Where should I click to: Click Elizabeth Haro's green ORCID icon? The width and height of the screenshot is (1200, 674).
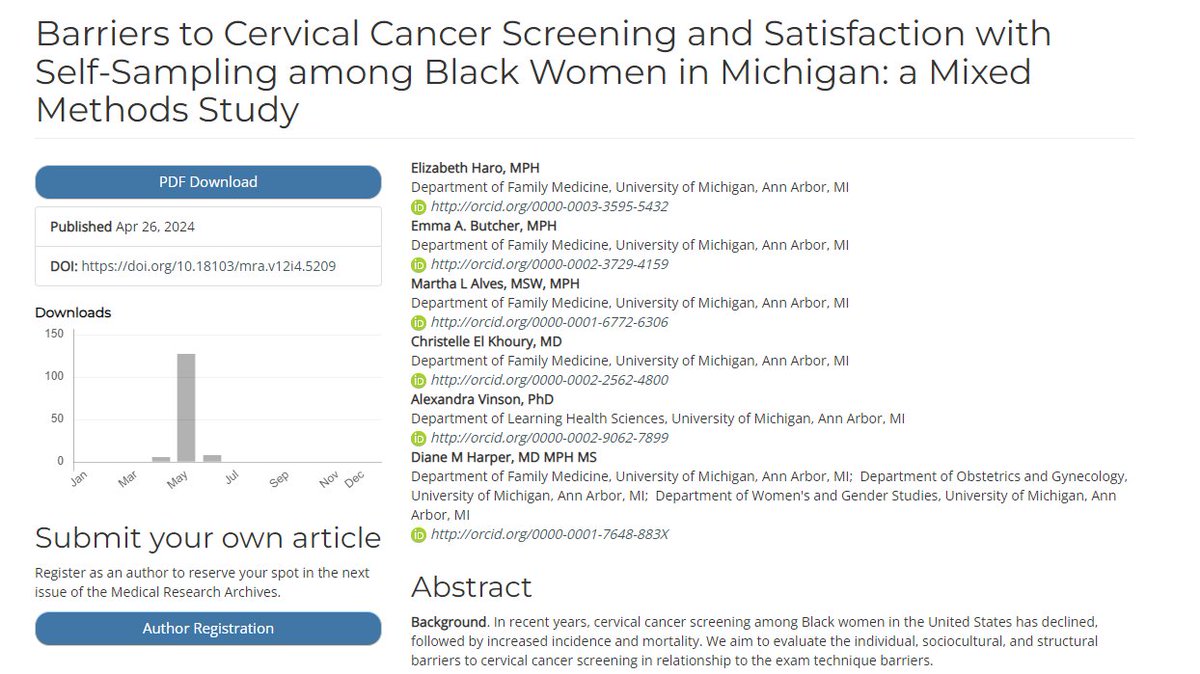tap(418, 209)
